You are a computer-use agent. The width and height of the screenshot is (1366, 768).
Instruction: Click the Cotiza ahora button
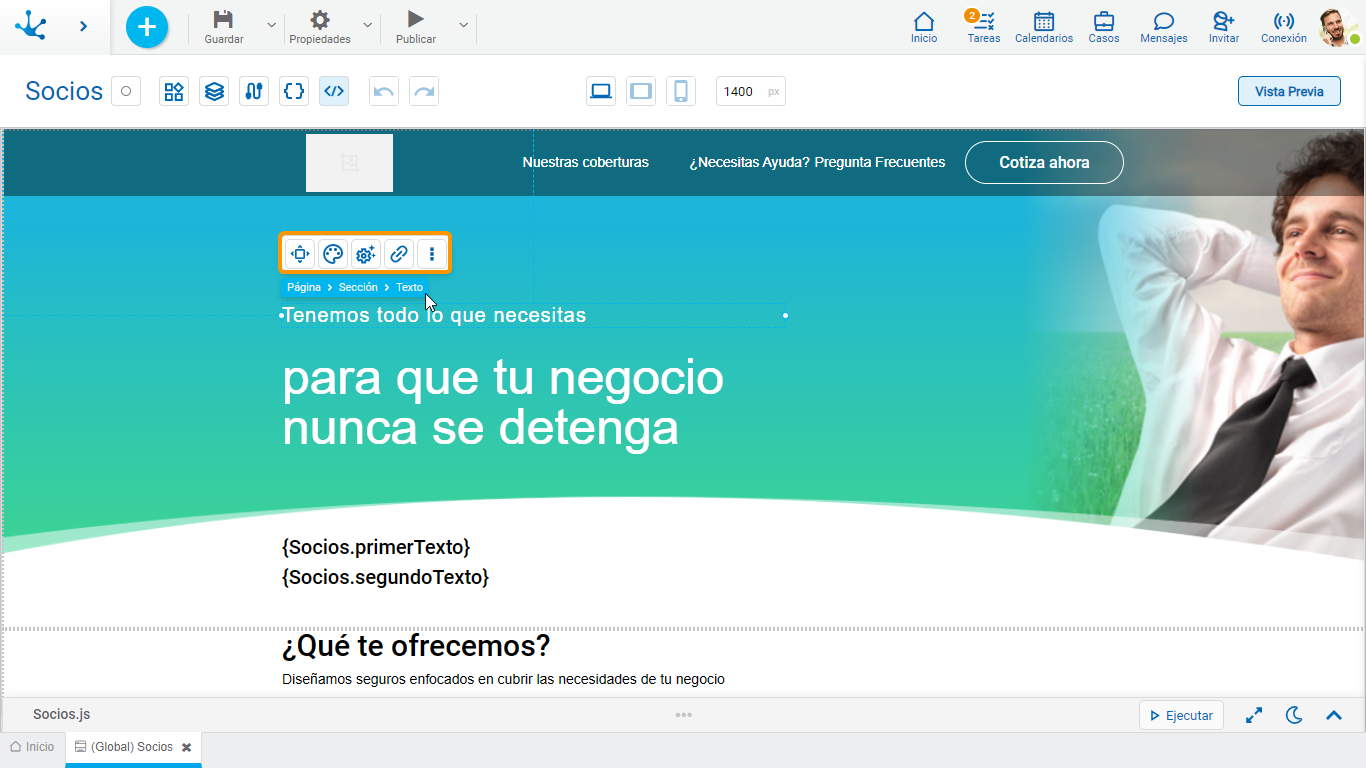pyautogui.click(x=1044, y=162)
